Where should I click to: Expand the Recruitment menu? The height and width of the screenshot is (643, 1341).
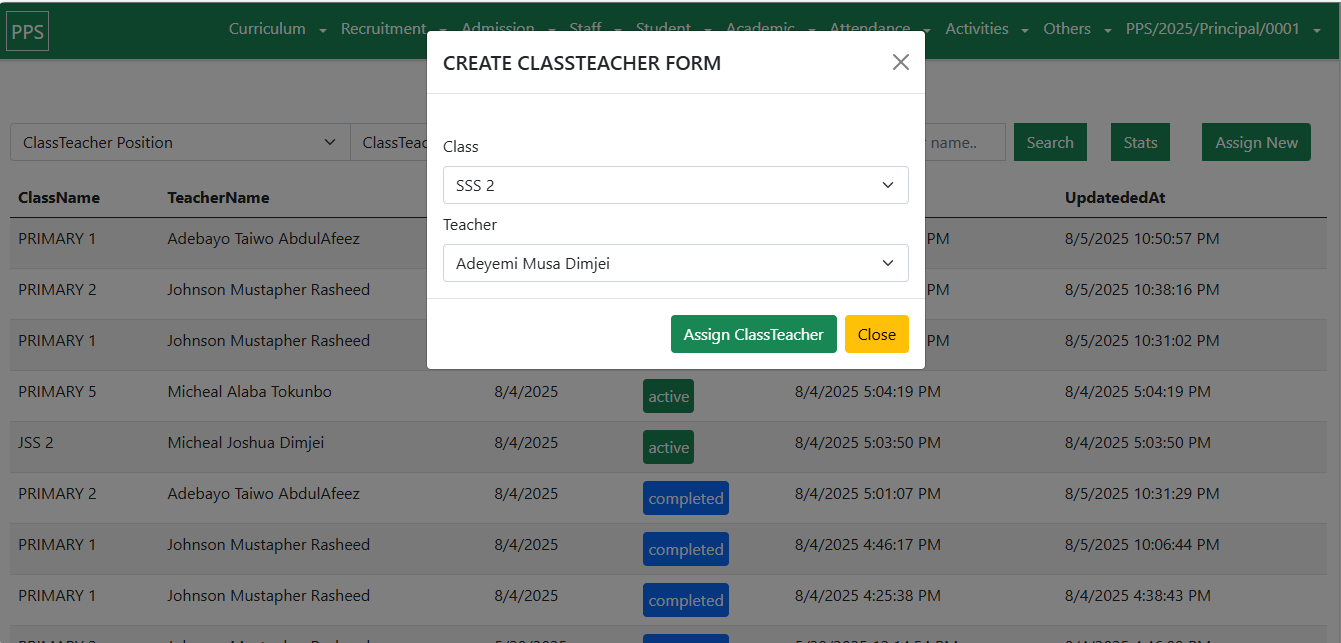[x=392, y=29]
